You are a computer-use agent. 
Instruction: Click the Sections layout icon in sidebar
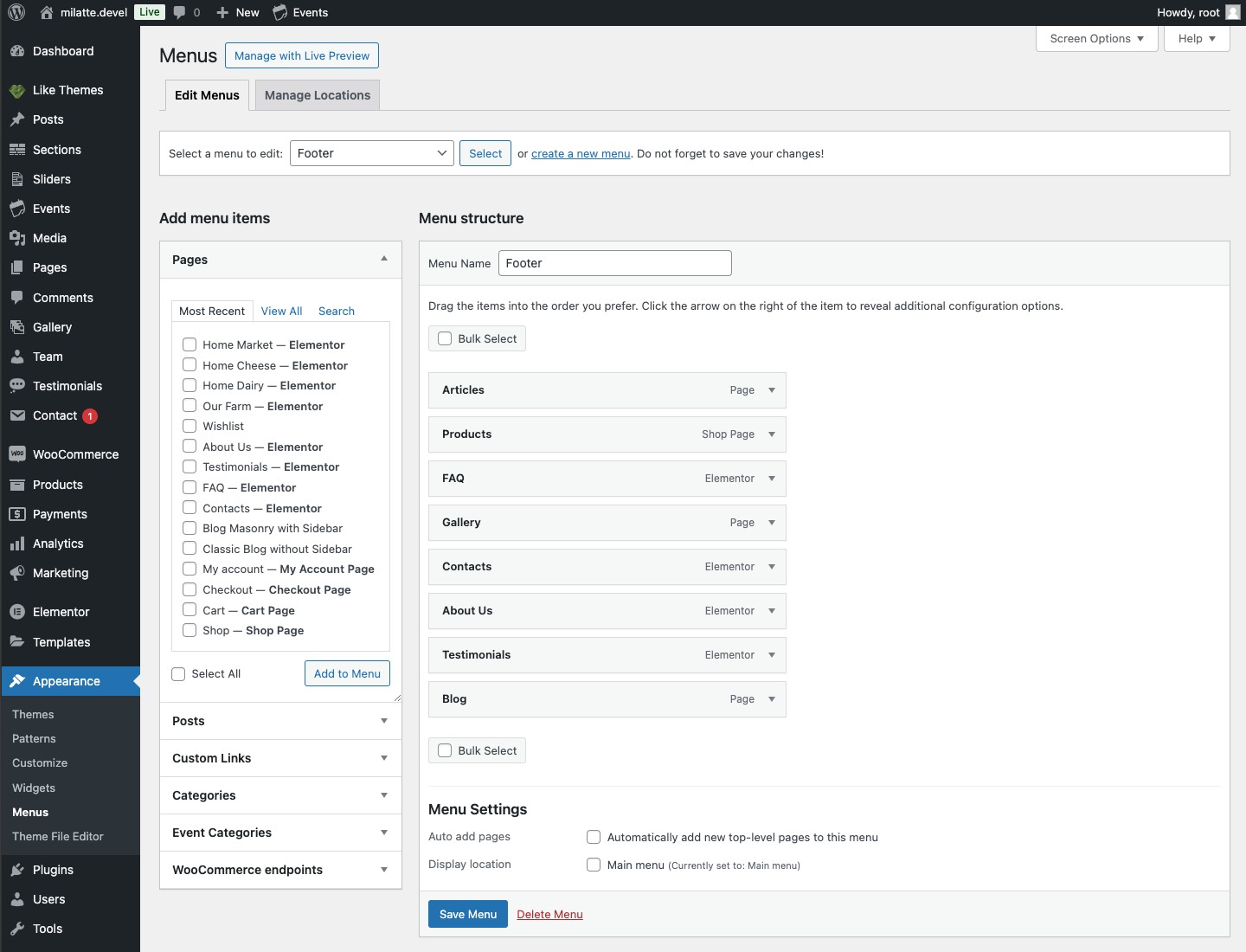(x=17, y=150)
